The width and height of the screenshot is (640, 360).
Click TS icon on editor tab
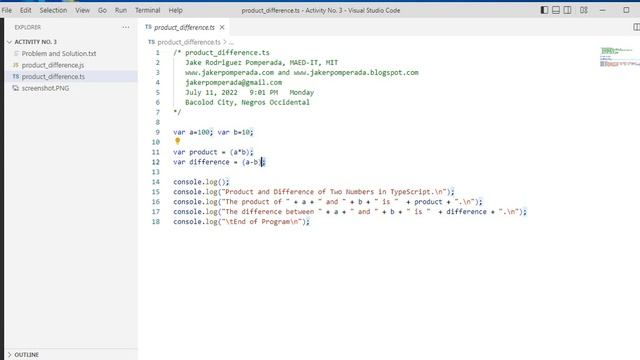(149, 27)
